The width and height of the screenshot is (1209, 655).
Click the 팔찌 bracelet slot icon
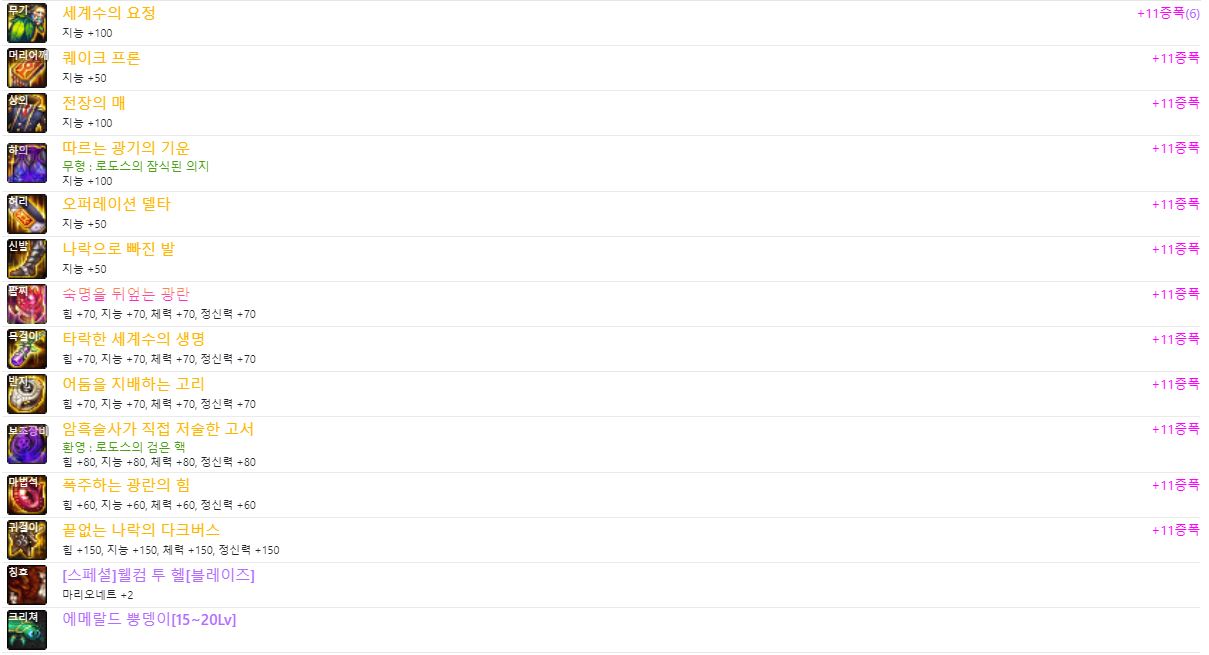(27, 304)
